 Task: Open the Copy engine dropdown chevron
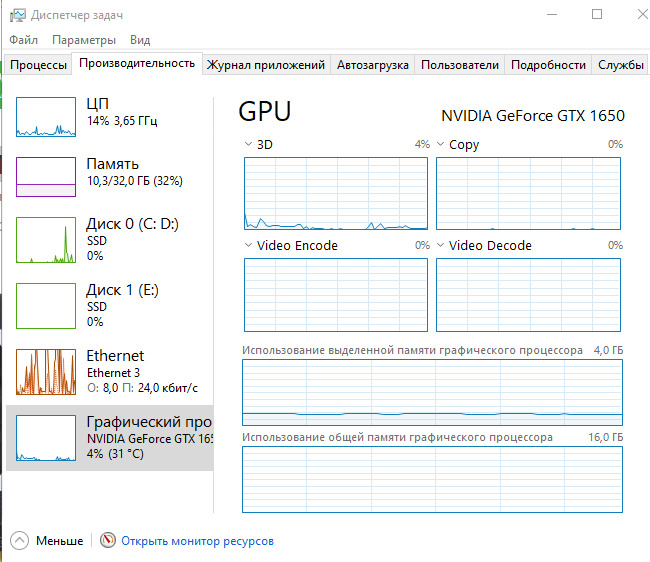tap(441, 145)
